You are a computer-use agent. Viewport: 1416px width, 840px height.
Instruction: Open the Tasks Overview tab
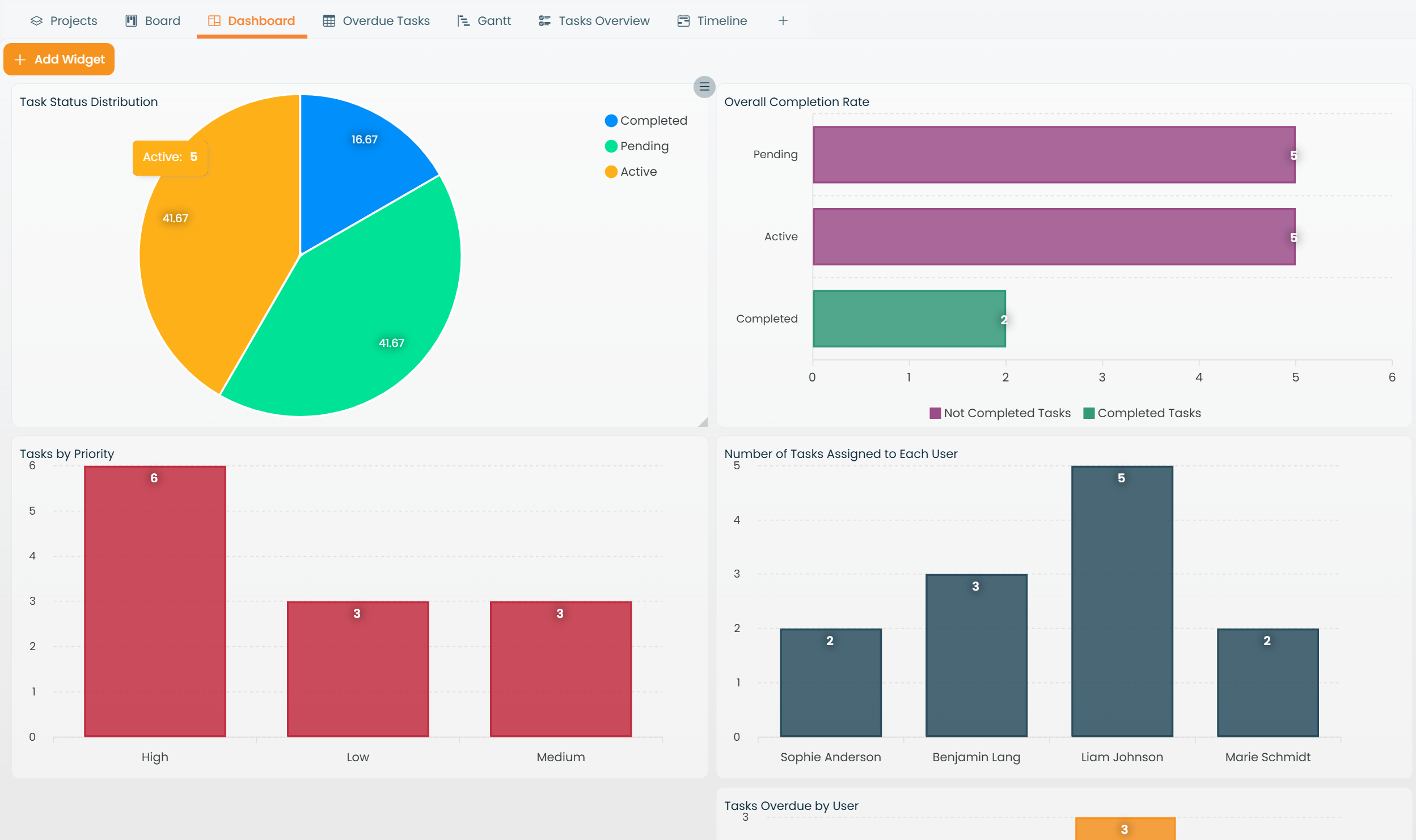pyautogui.click(x=594, y=21)
